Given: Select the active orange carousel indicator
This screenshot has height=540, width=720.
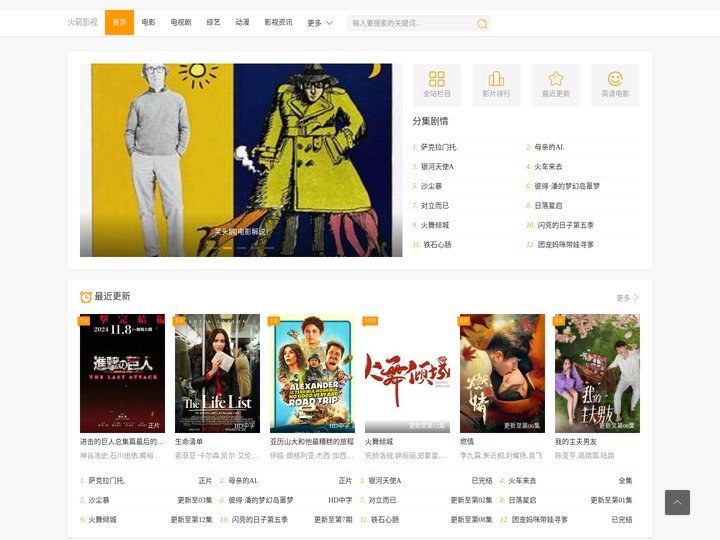Looking at the screenshot, I should (x=227, y=248).
